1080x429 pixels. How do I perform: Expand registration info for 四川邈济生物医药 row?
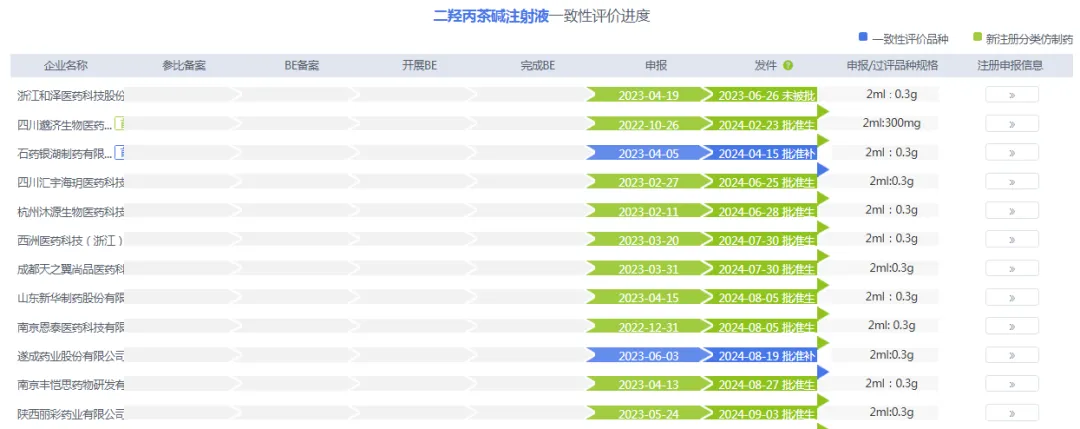[1012, 124]
